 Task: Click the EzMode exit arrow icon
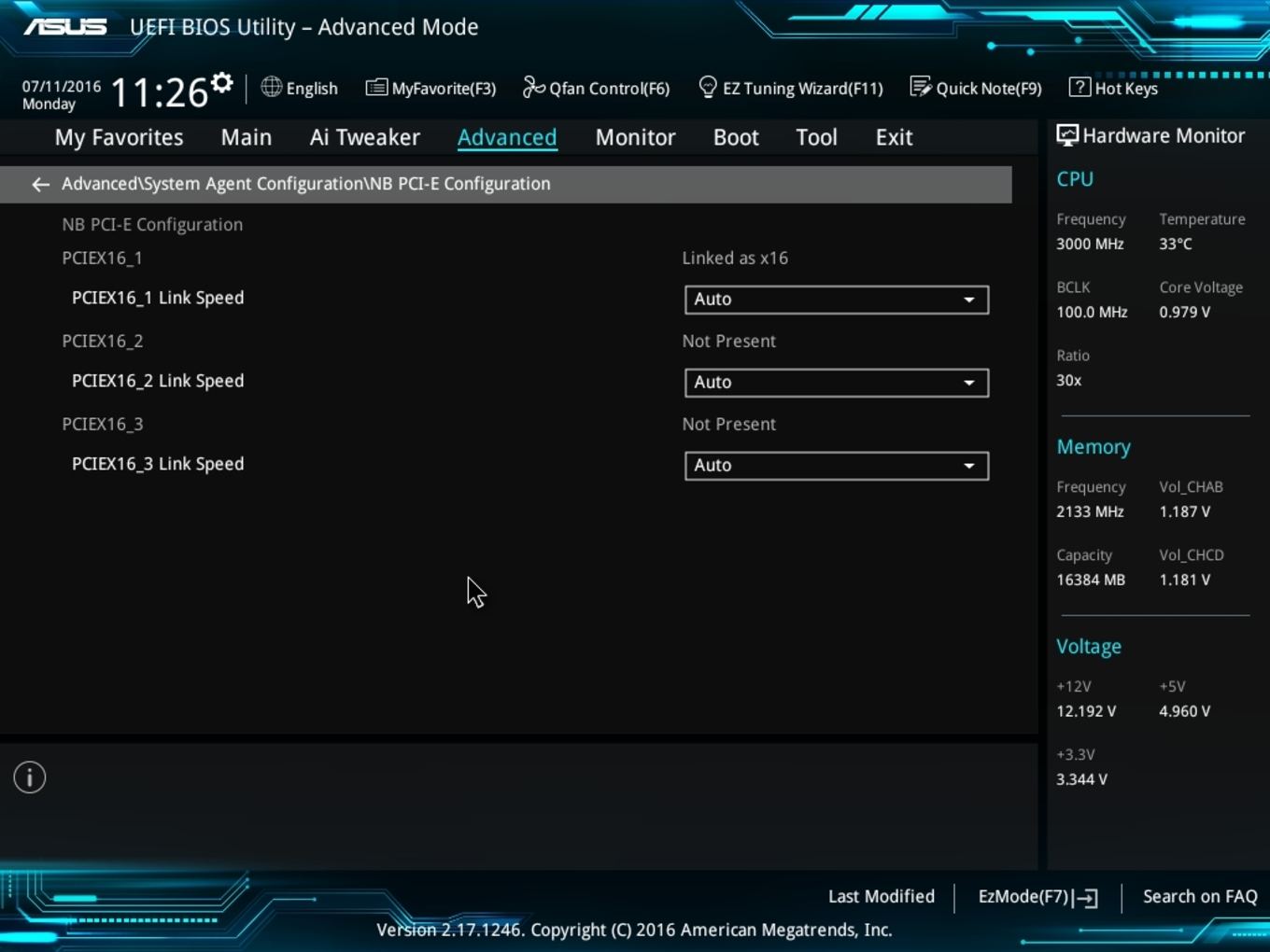click(1085, 898)
